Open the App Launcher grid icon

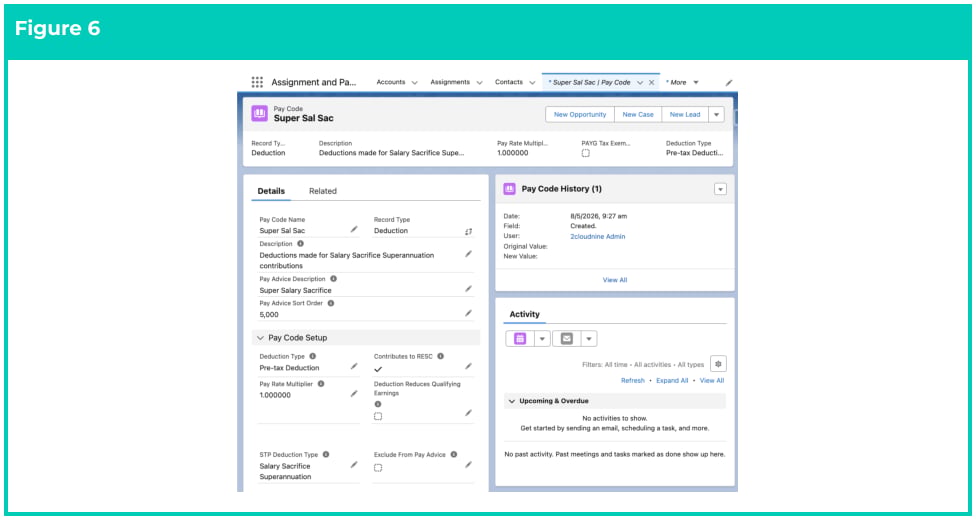pos(257,82)
